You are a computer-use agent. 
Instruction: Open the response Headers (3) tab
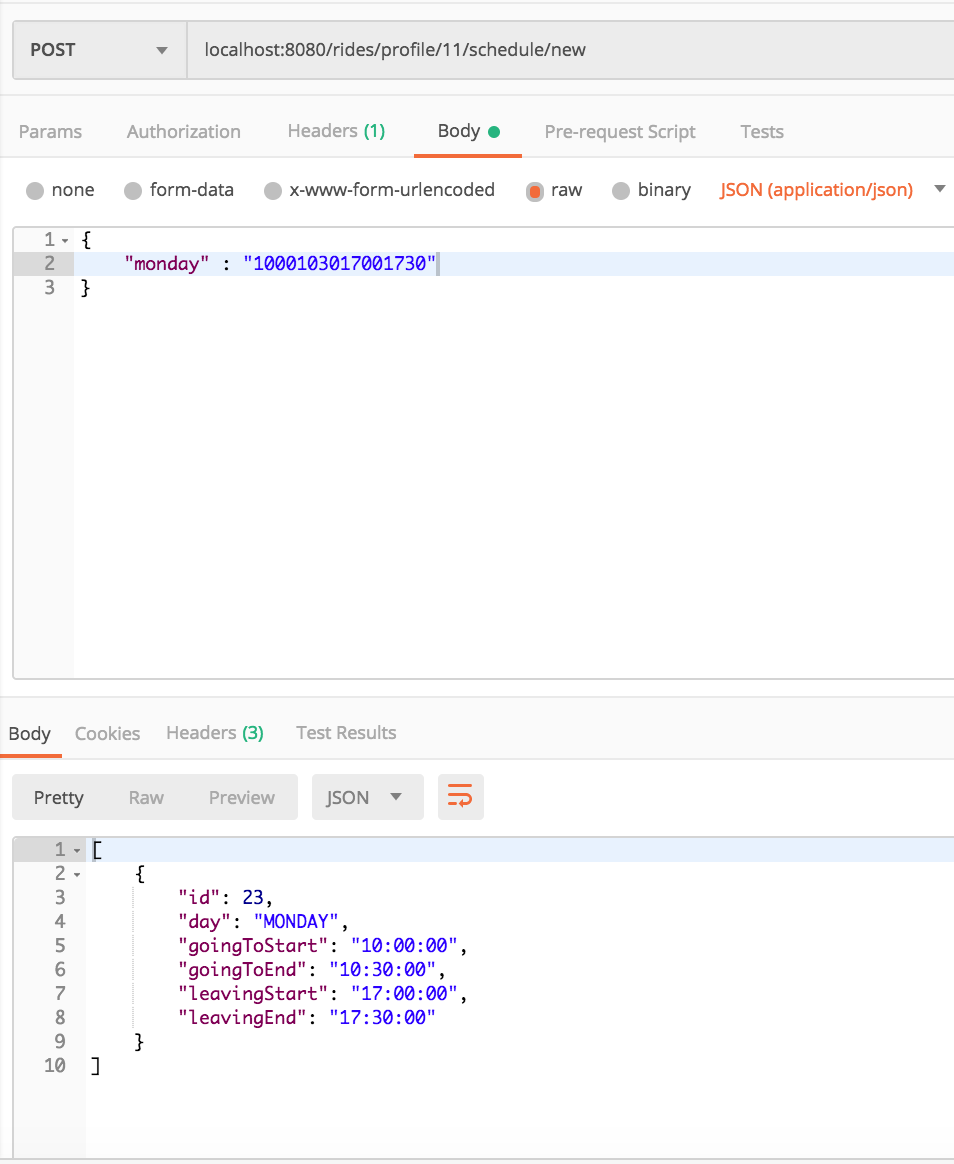tap(215, 733)
